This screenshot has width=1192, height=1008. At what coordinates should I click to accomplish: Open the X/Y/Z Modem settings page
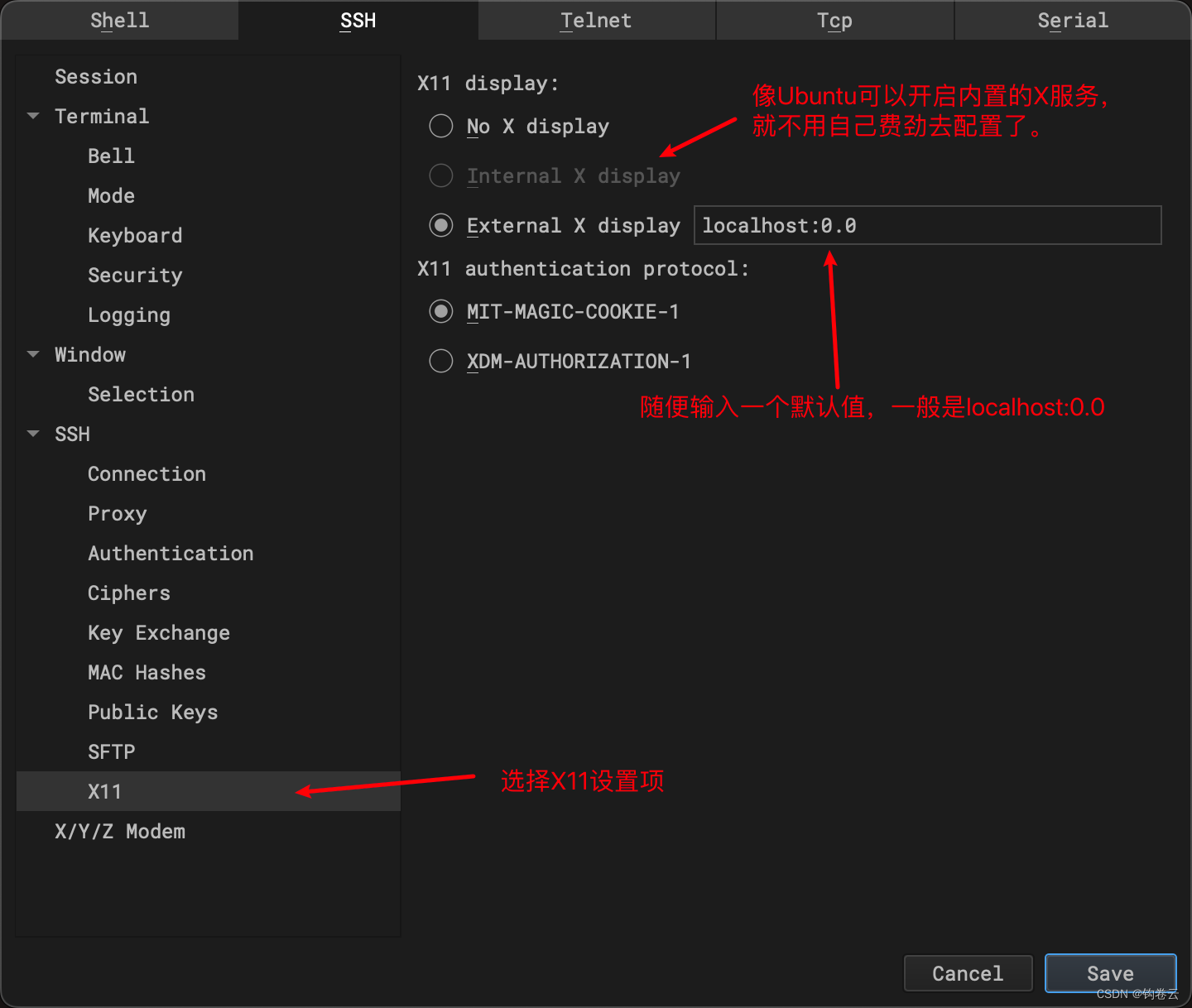pos(119,831)
